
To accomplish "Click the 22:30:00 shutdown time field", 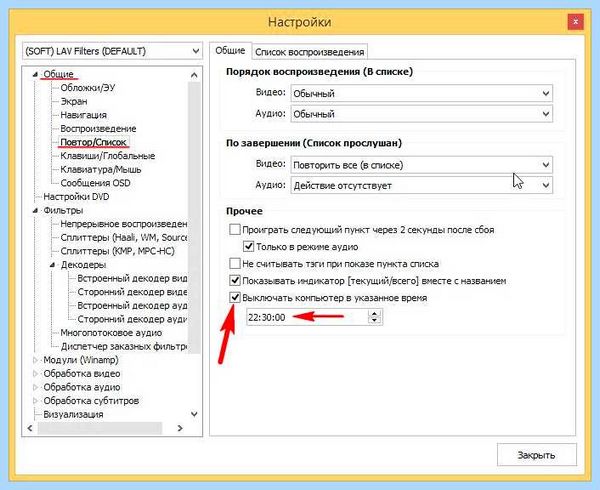I will pyautogui.click(x=308, y=317).
